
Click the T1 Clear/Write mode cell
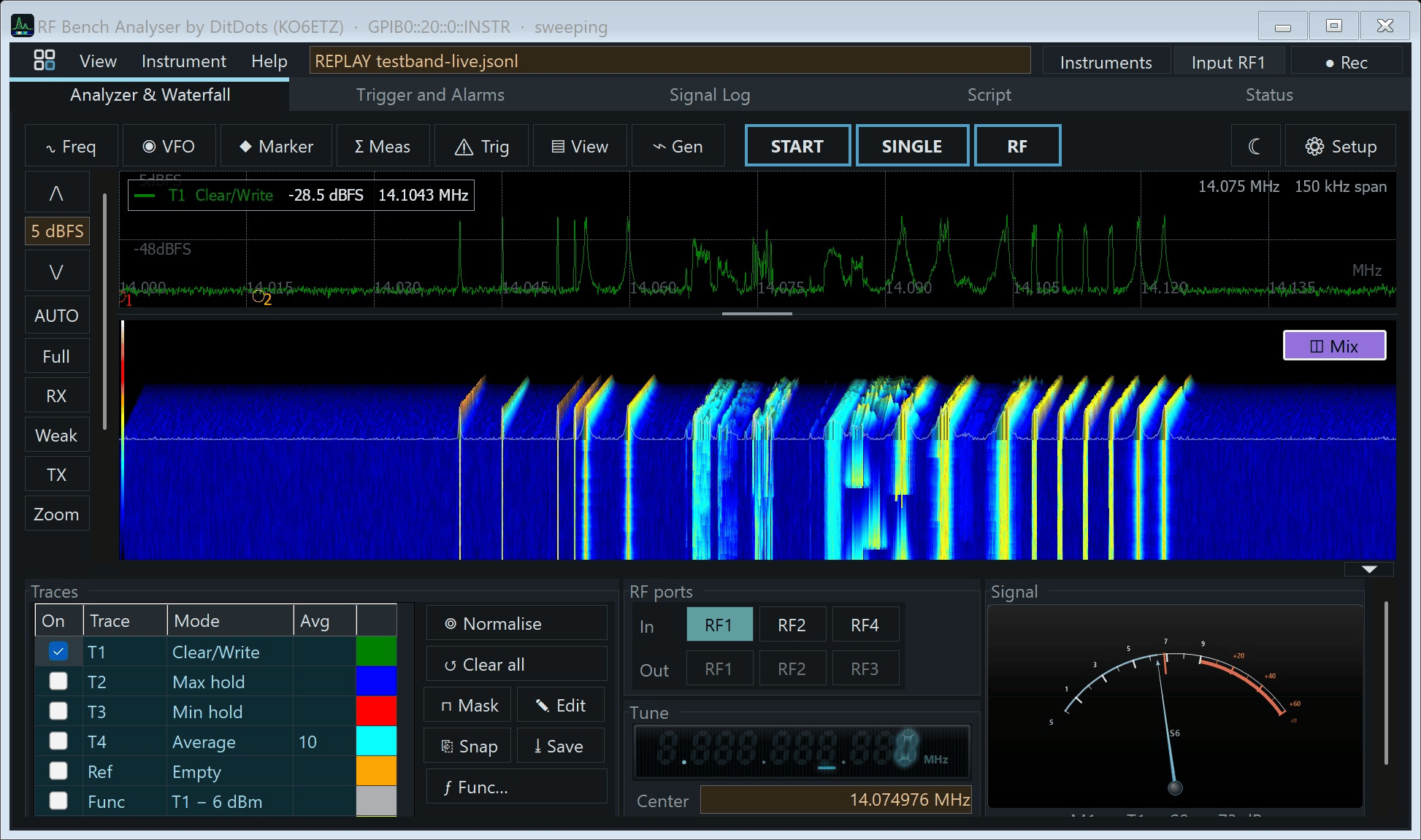point(230,652)
